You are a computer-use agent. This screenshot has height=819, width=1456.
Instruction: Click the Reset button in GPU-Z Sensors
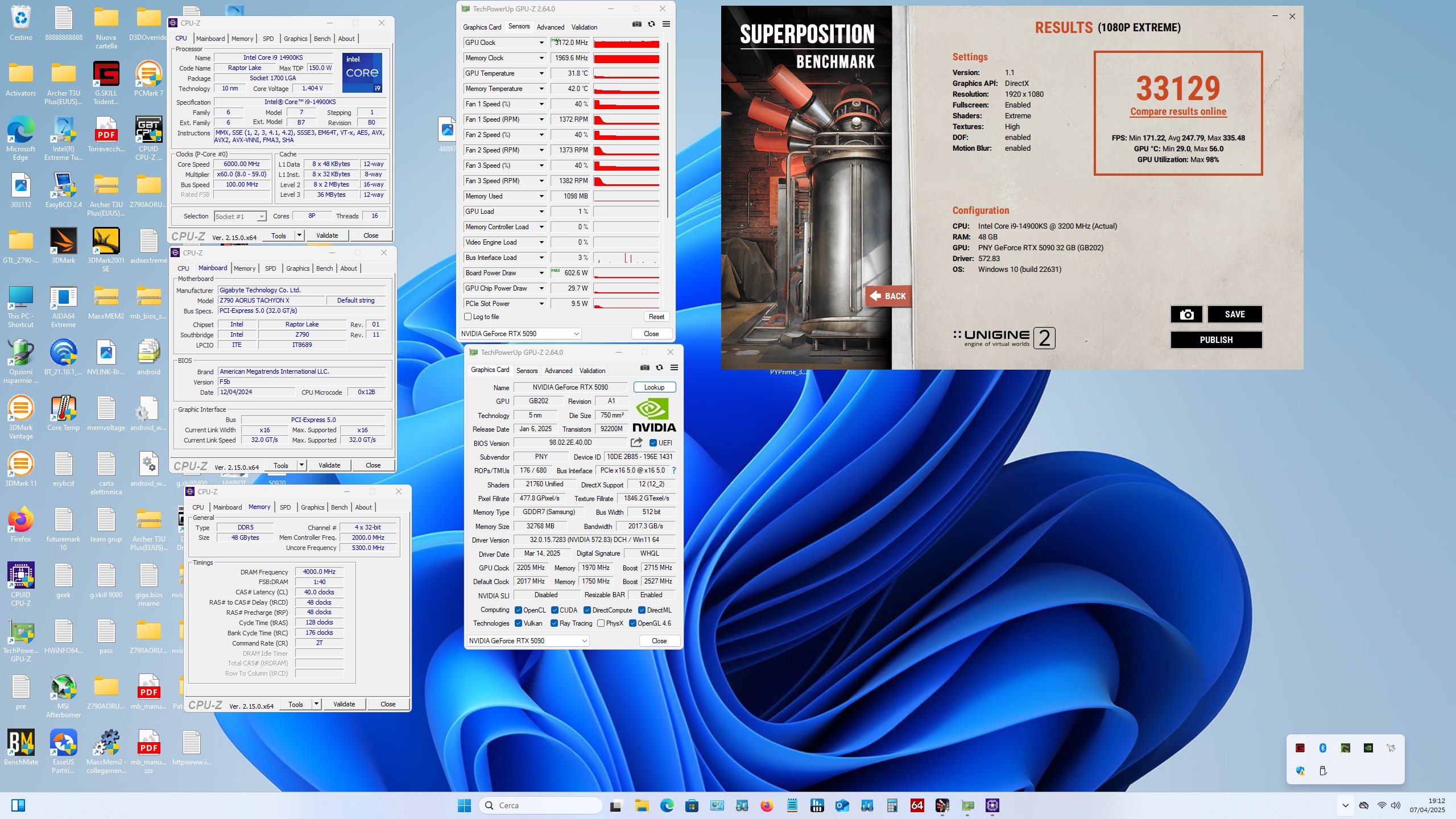(x=656, y=317)
